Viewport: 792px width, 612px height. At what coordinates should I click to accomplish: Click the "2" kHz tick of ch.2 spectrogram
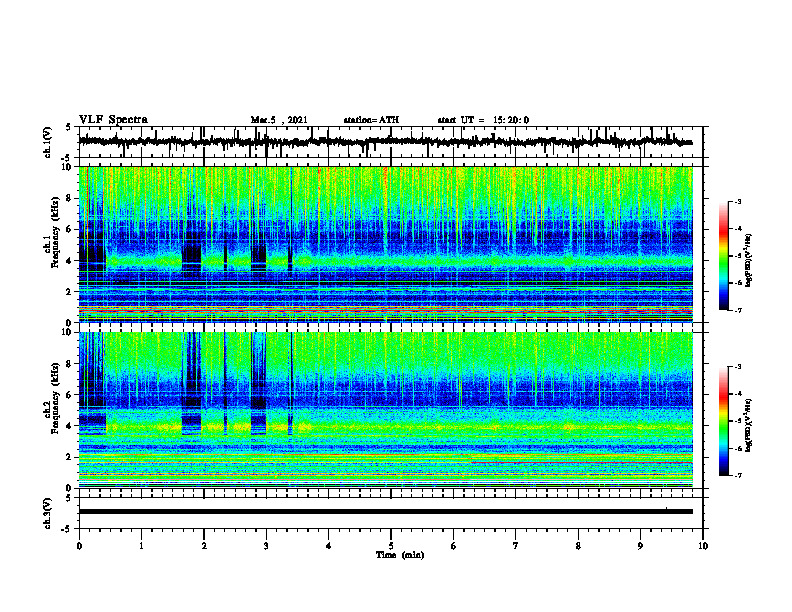70,457
